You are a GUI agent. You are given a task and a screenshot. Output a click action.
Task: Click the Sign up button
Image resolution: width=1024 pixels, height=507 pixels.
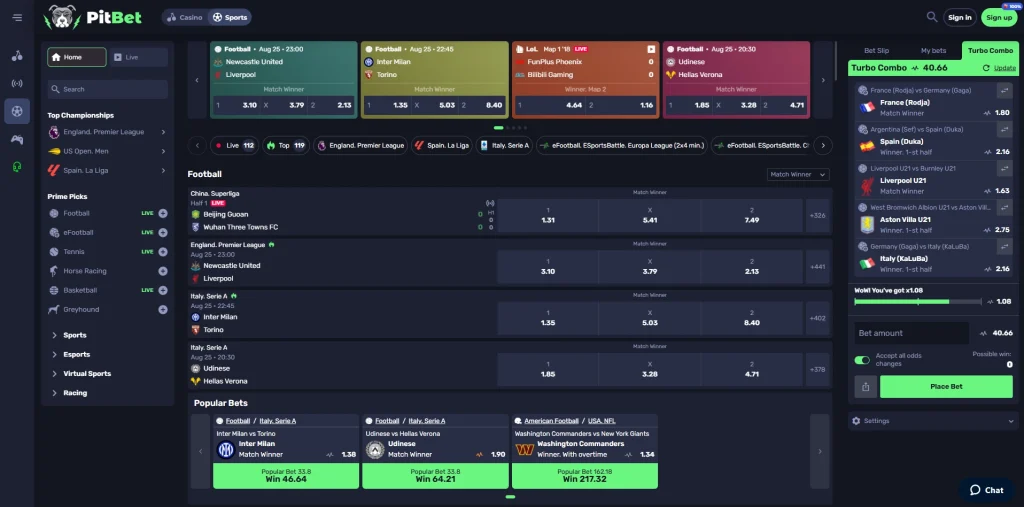[999, 18]
